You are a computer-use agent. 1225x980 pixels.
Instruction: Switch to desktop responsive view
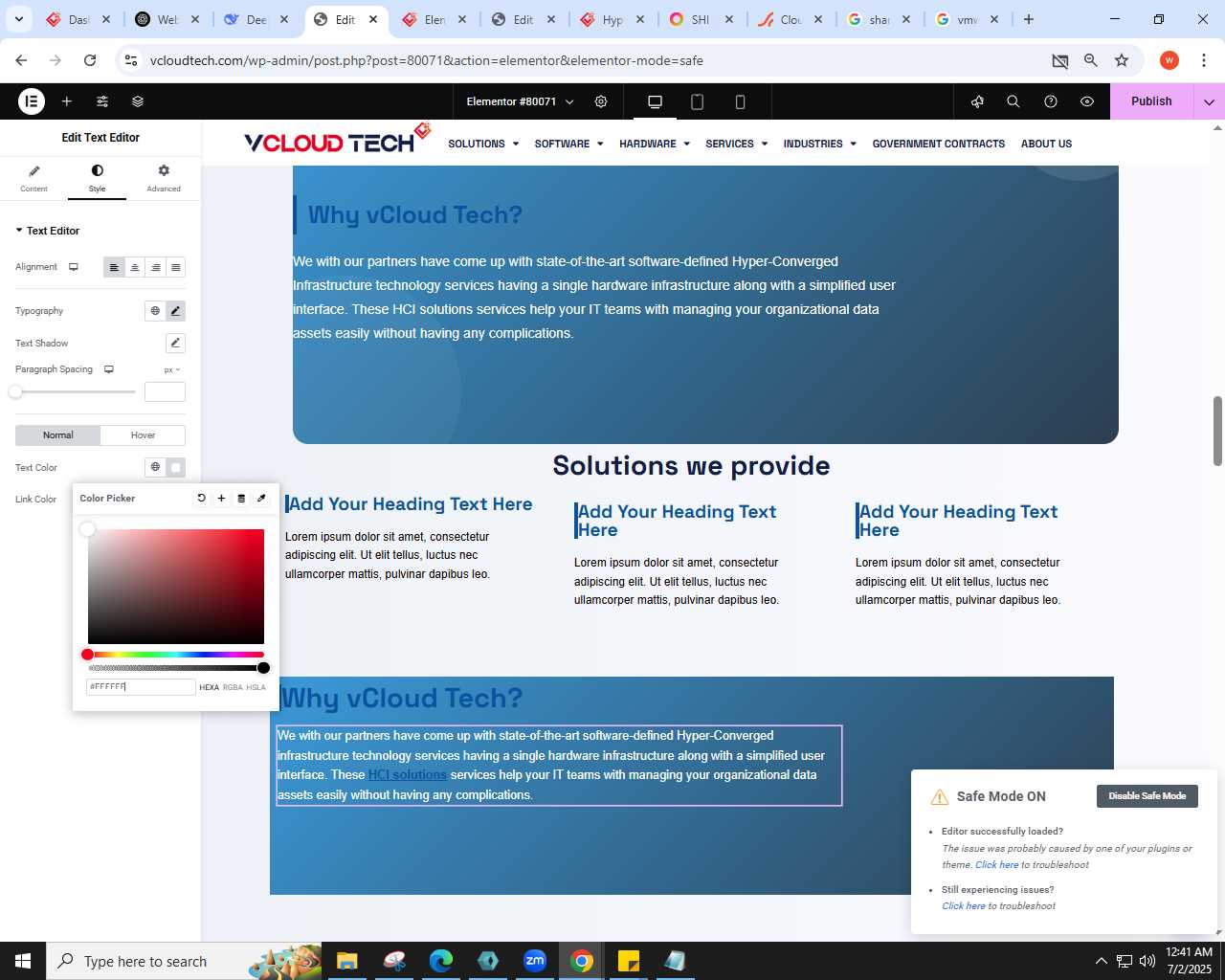pos(656,101)
